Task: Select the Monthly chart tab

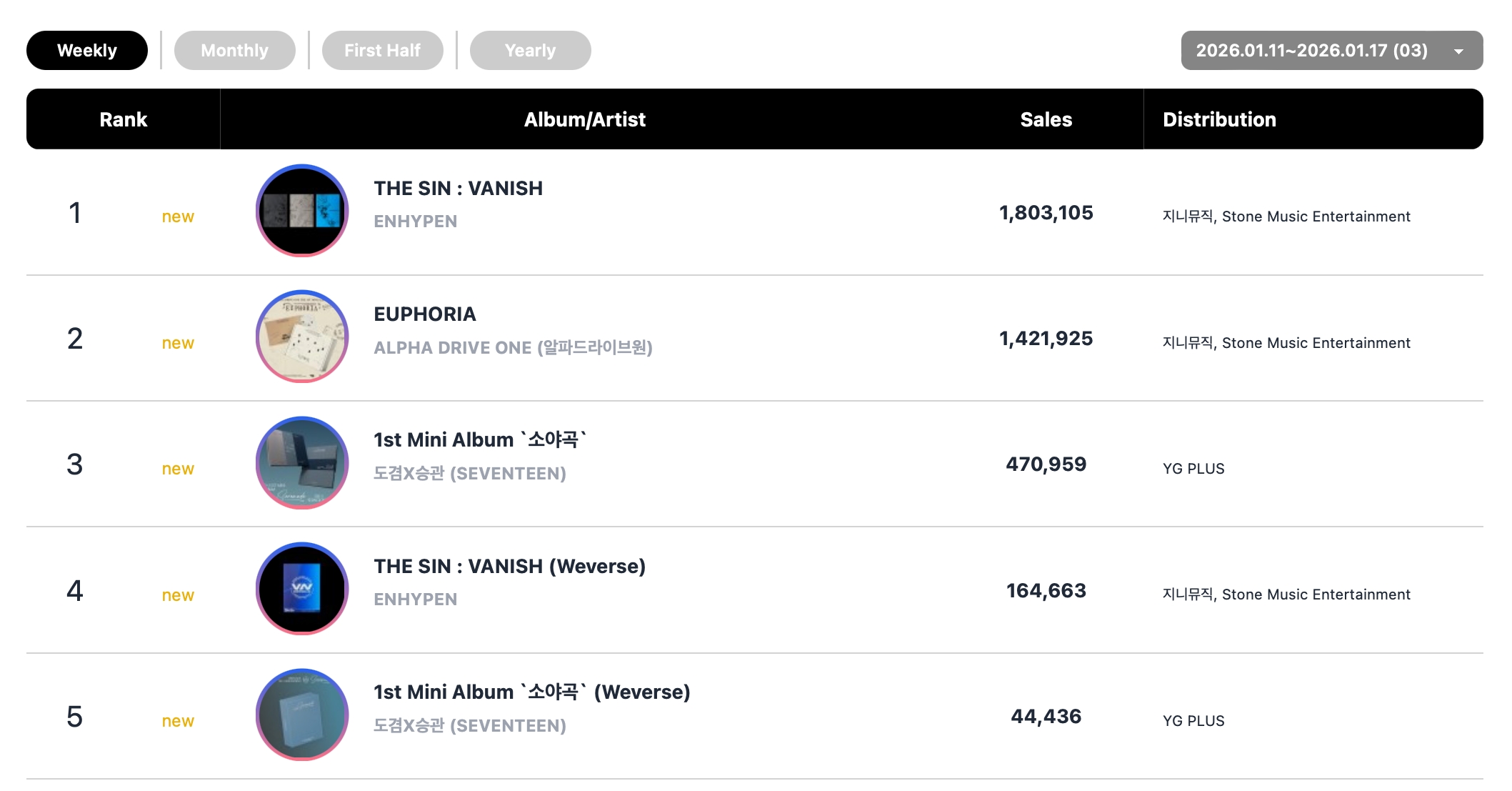Action: point(234,51)
